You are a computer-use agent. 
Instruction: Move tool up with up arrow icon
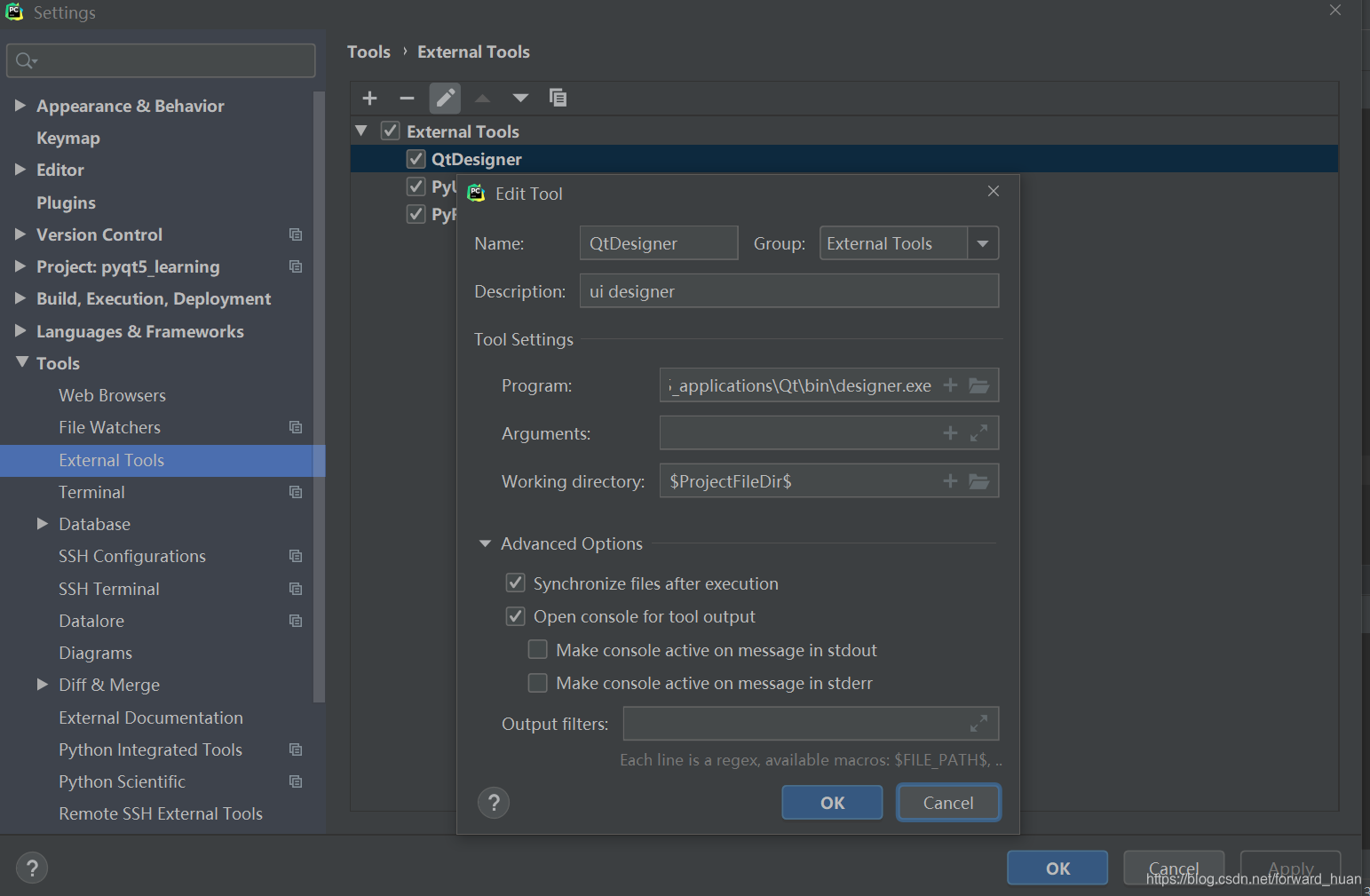482,98
